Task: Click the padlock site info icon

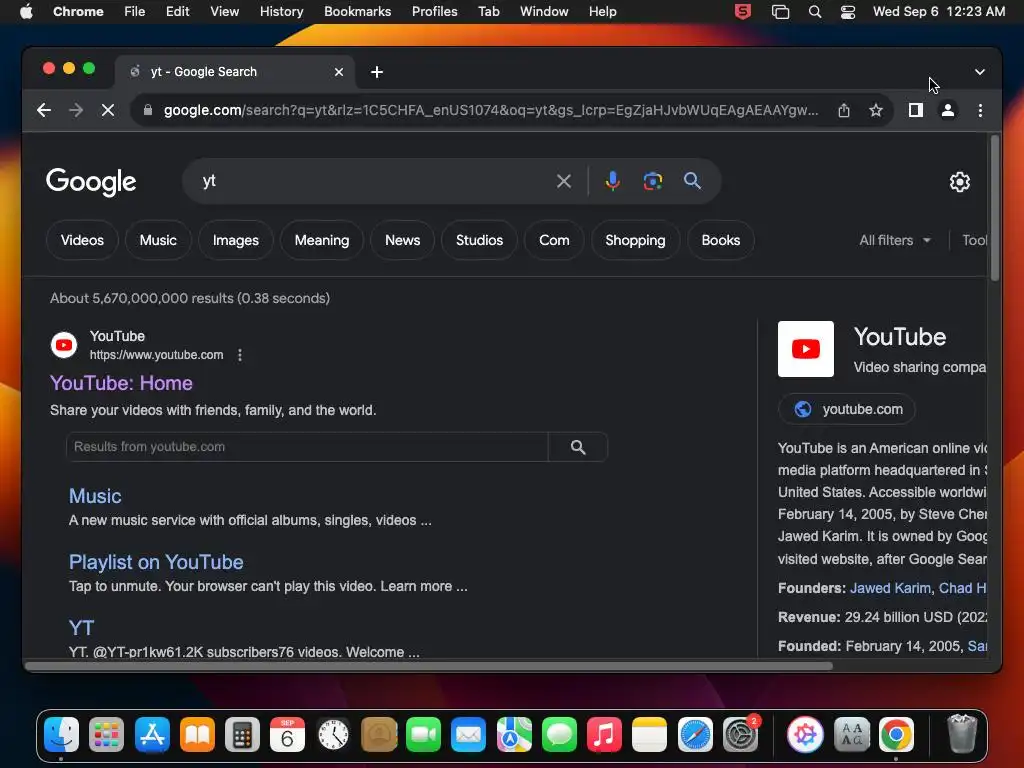Action: click(148, 110)
